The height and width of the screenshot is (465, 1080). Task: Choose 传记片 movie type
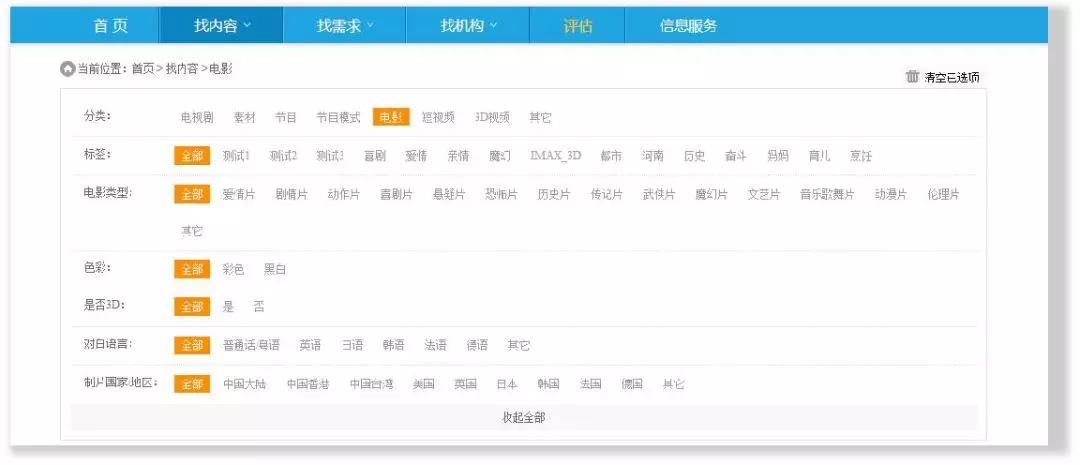point(606,194)
